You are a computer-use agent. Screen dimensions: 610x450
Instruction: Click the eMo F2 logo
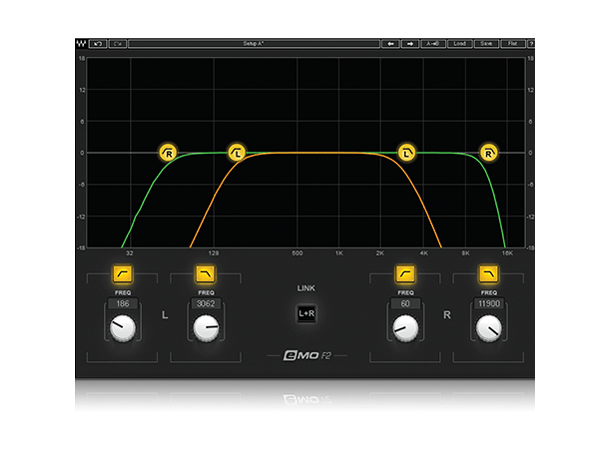[x=307, y=355]
